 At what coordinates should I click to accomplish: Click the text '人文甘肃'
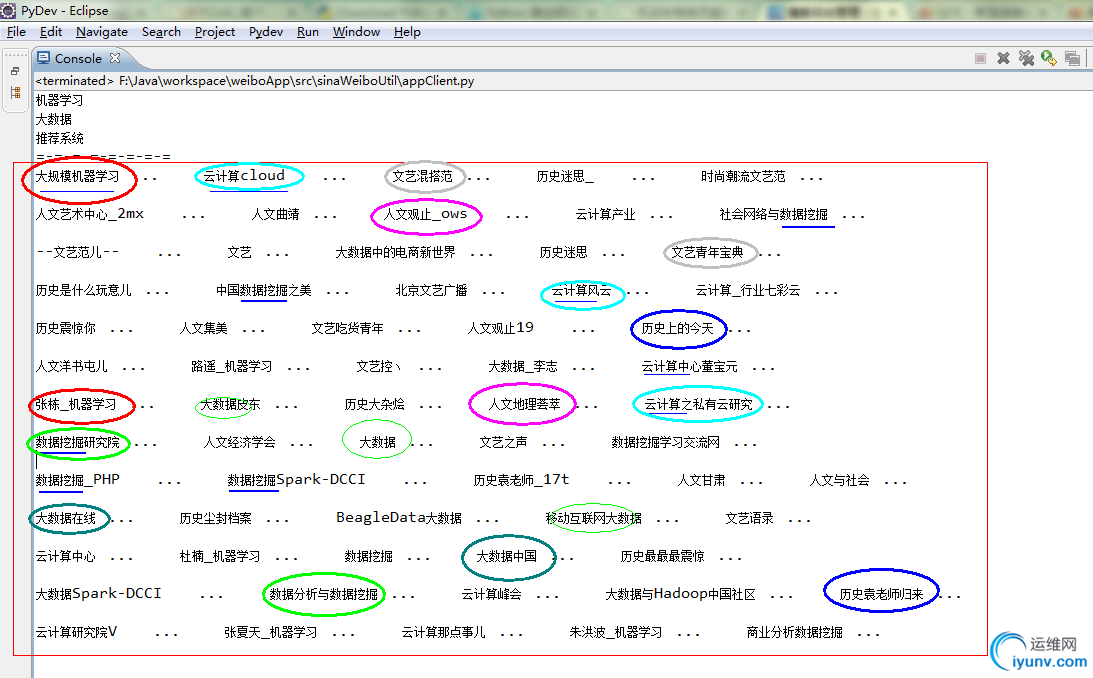(x=701, y=479)
